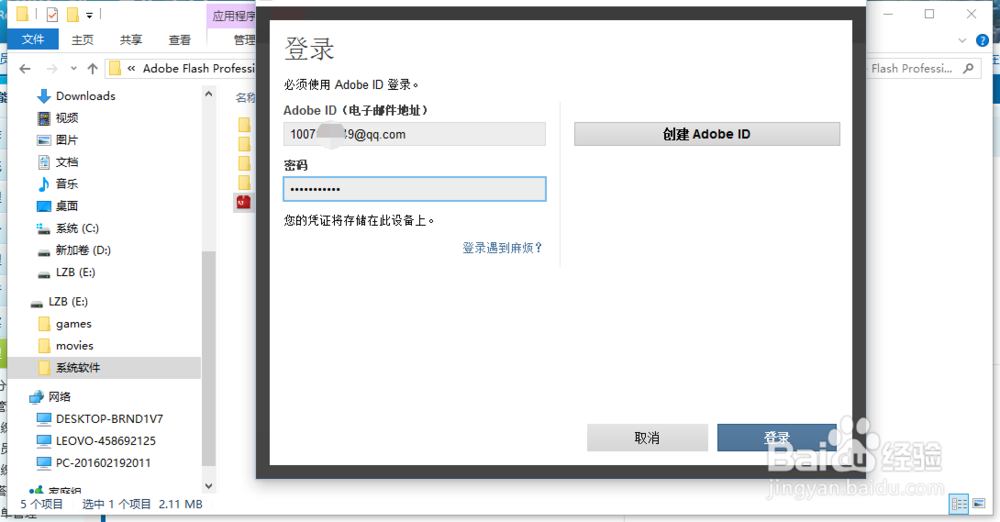Click the games folder icon
The height and width of the screenshot is (522, 1000).
pos(44,324)
